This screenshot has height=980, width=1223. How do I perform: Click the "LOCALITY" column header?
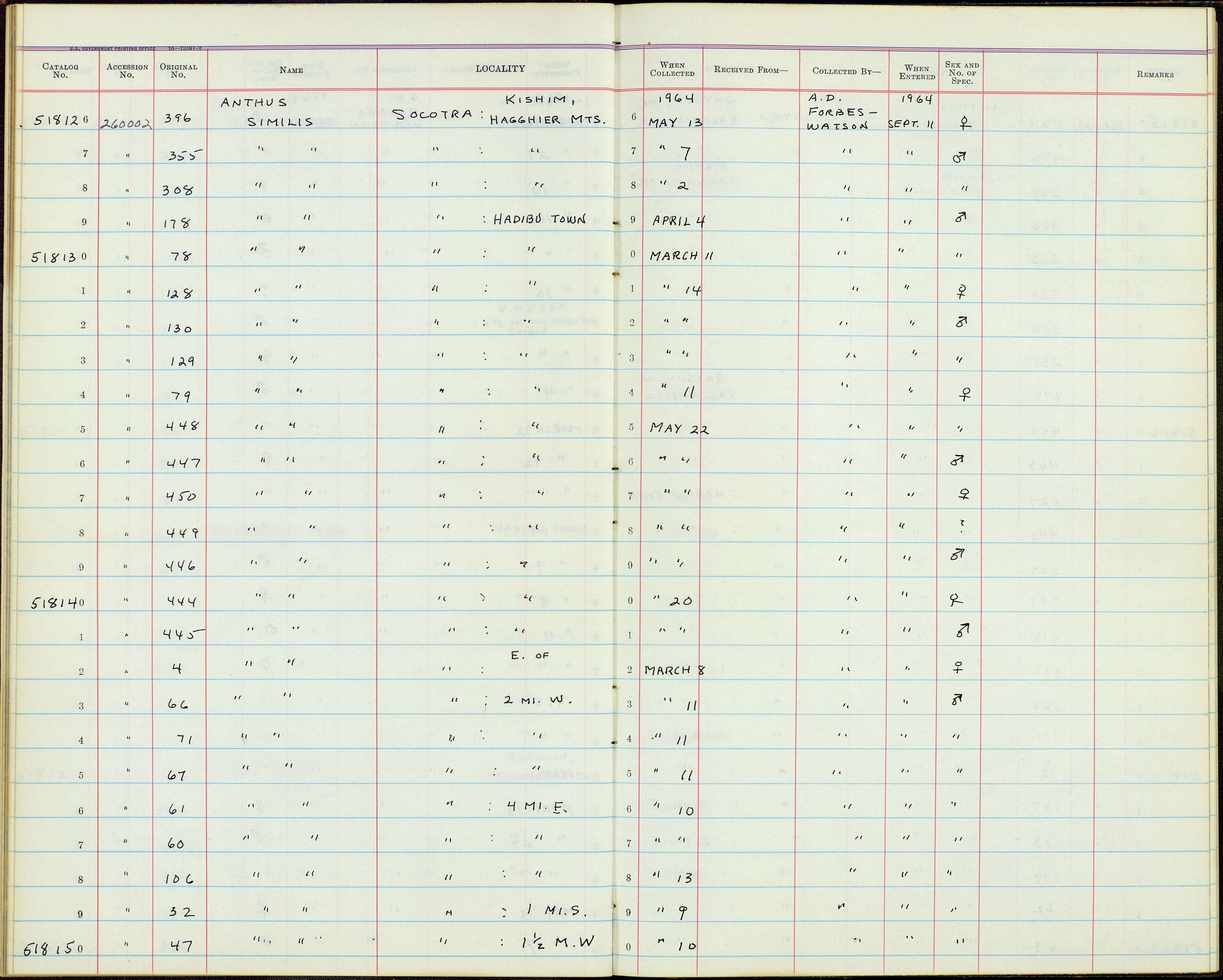[x=500, y=69]
